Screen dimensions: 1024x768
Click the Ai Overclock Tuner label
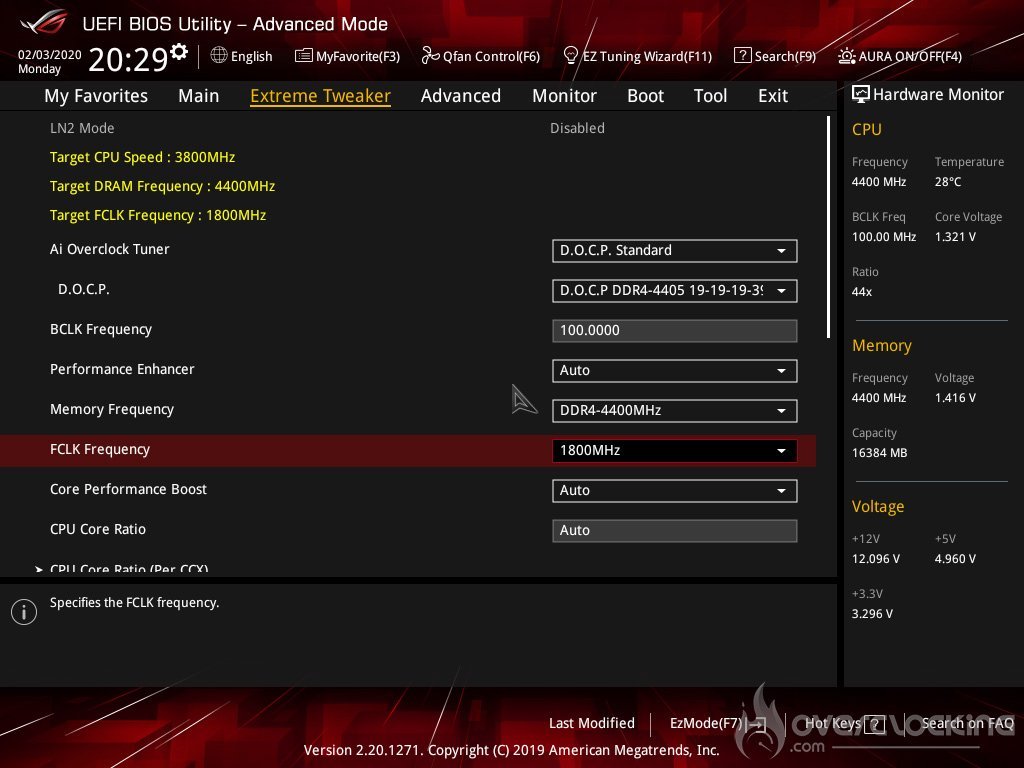coord(110,249)
